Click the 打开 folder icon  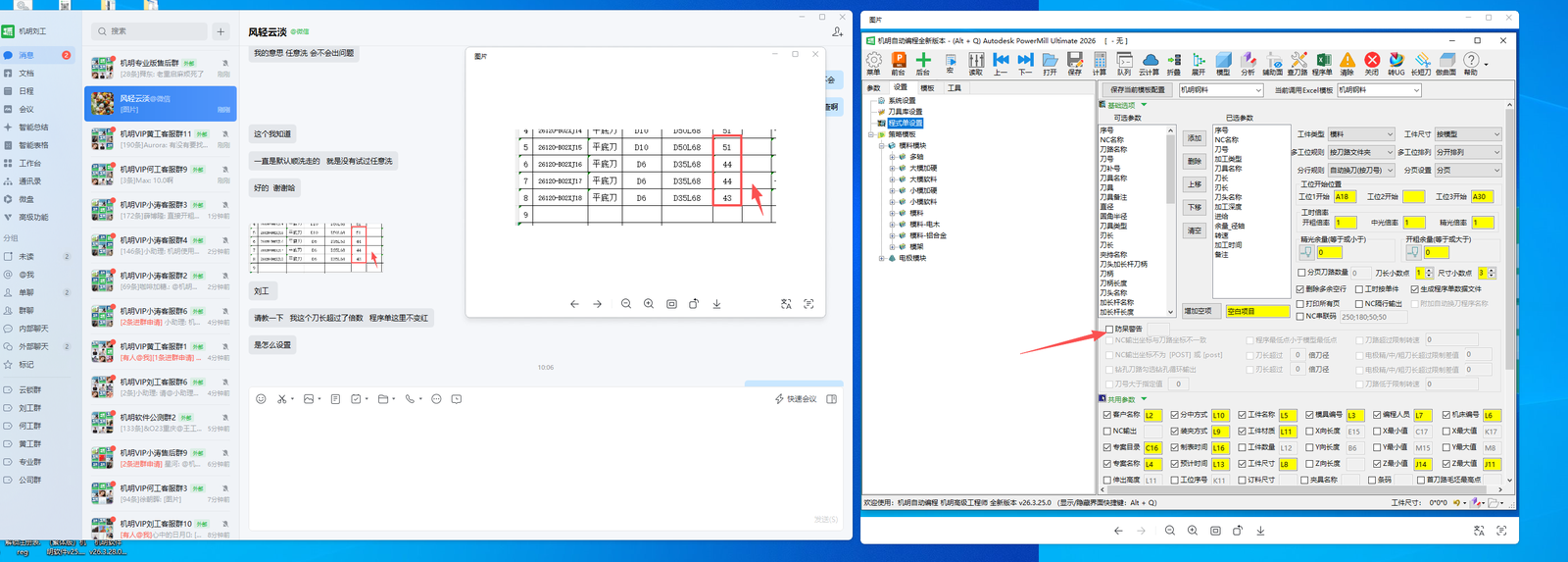[x=1050, y=62]
